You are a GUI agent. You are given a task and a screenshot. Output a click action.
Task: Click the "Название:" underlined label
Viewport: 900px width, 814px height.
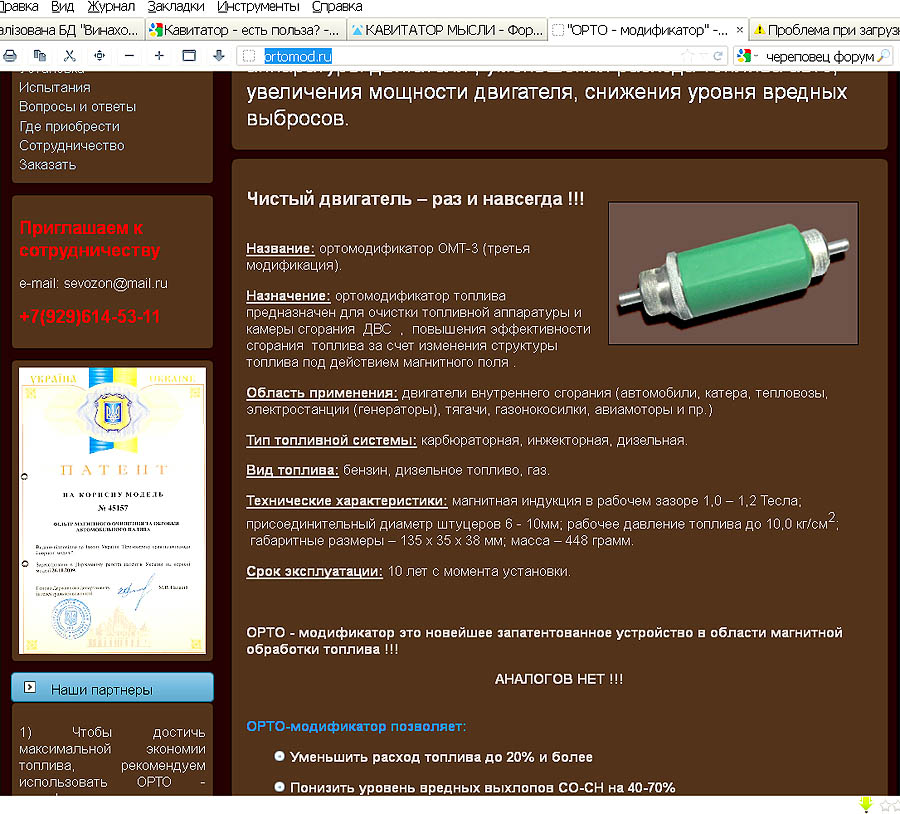(280, 249)
